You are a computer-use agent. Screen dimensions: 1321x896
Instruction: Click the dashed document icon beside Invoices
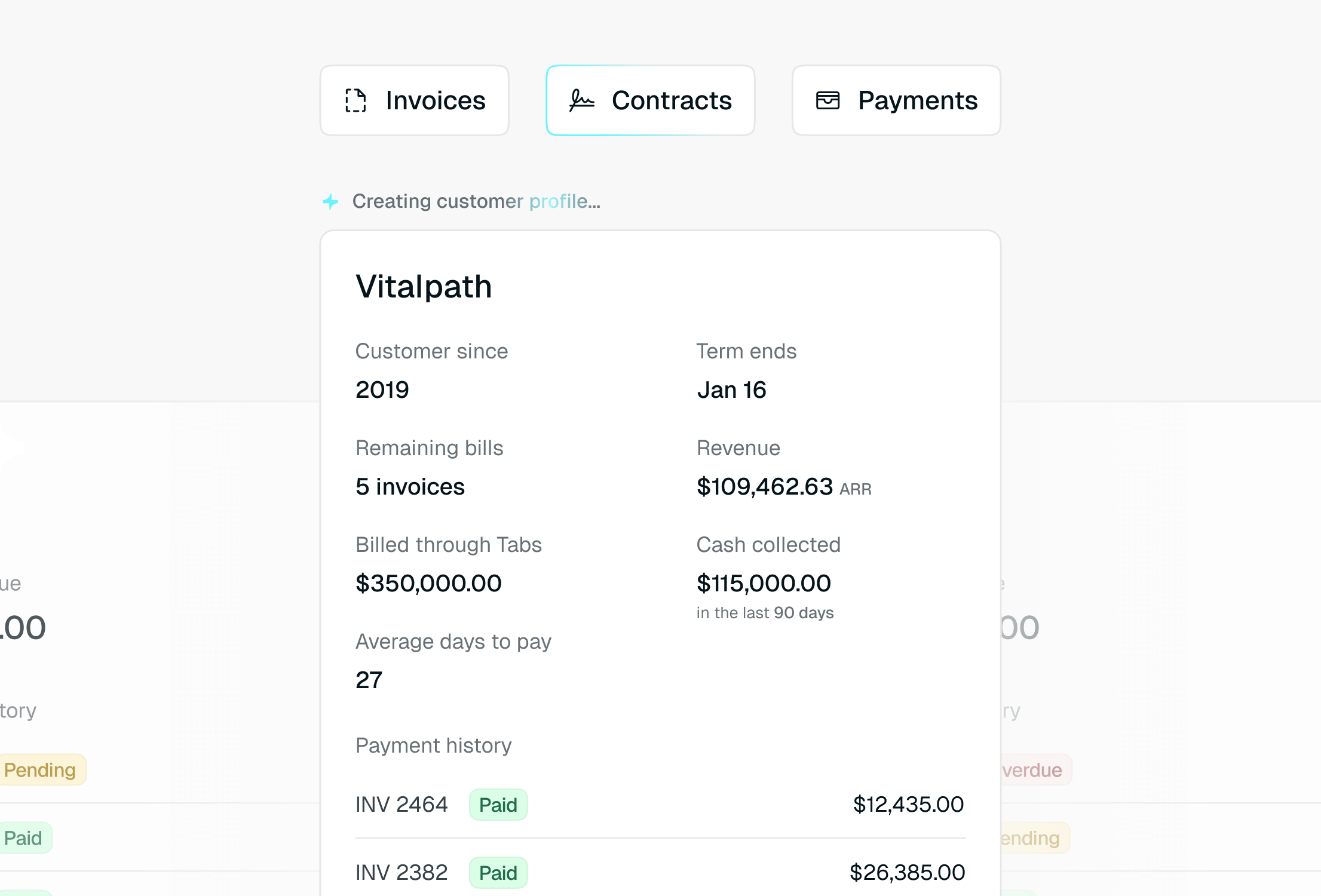coord(355,100)
